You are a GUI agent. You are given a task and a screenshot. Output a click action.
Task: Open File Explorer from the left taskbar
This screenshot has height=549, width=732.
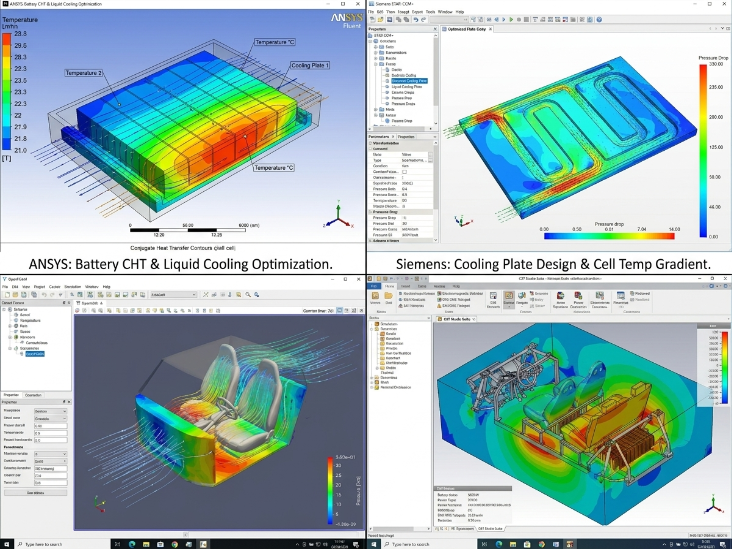point(146,544)
